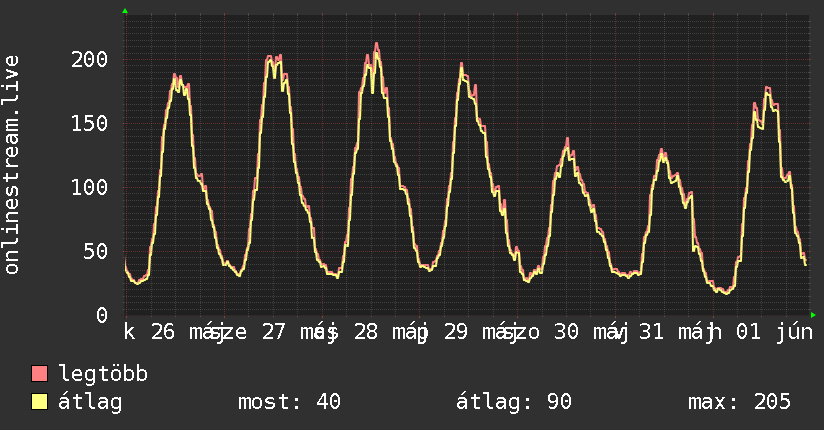Click the legtöbb legend label
Image resolution: width=824 pixels, height=430 pixels.
[x=103, y=373]
